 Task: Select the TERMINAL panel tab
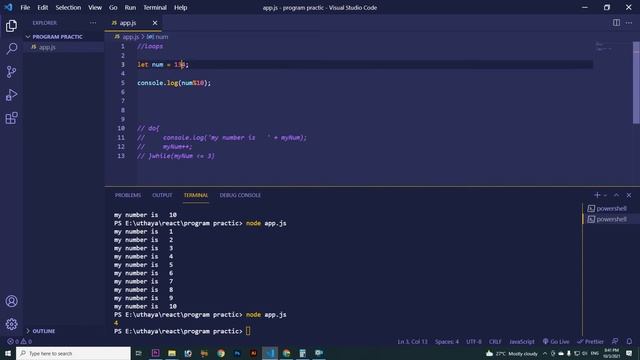click(x=196, y=195)
